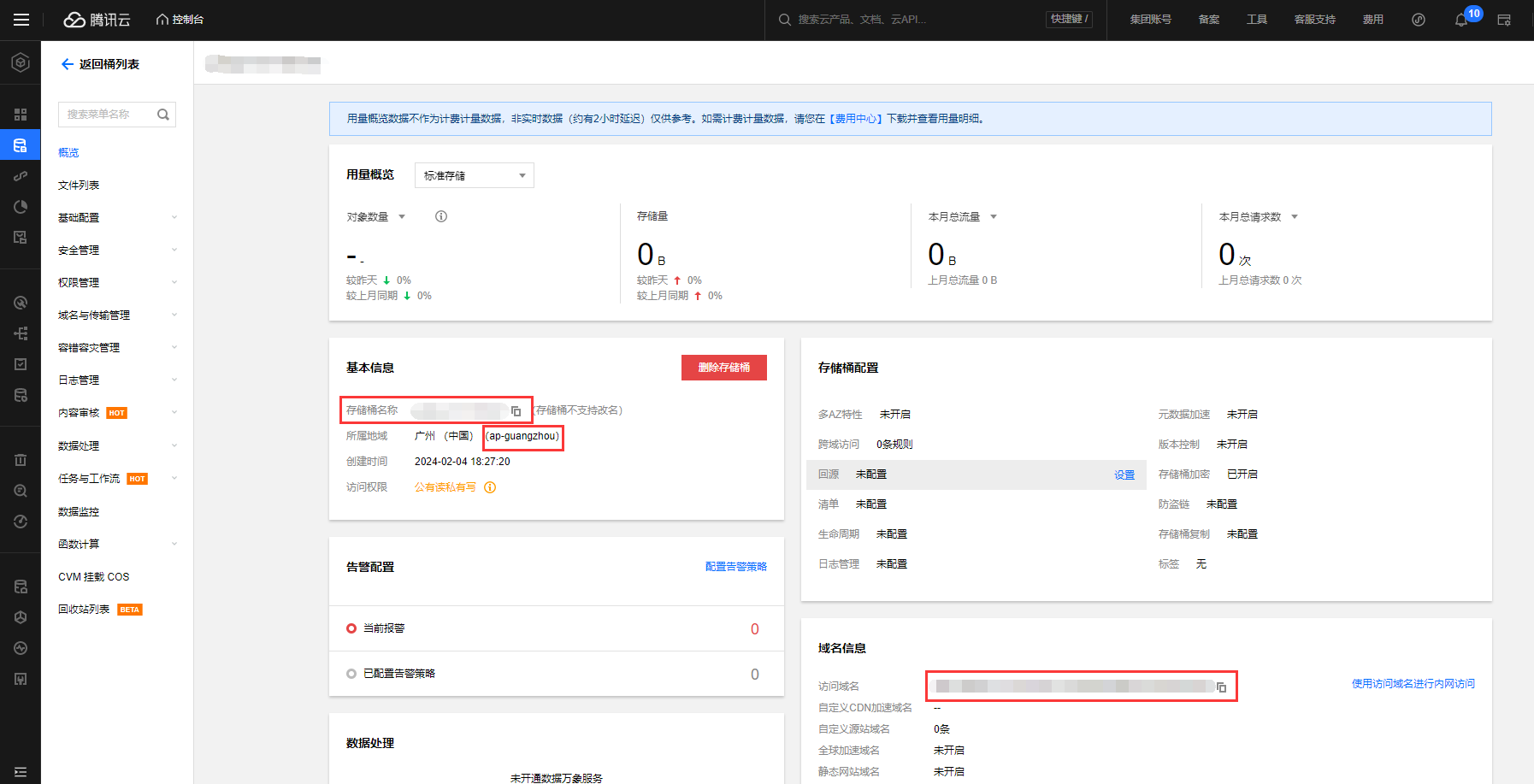
Task: Click the lightning bolt circle sidebar icon
Action: [21, 303]
